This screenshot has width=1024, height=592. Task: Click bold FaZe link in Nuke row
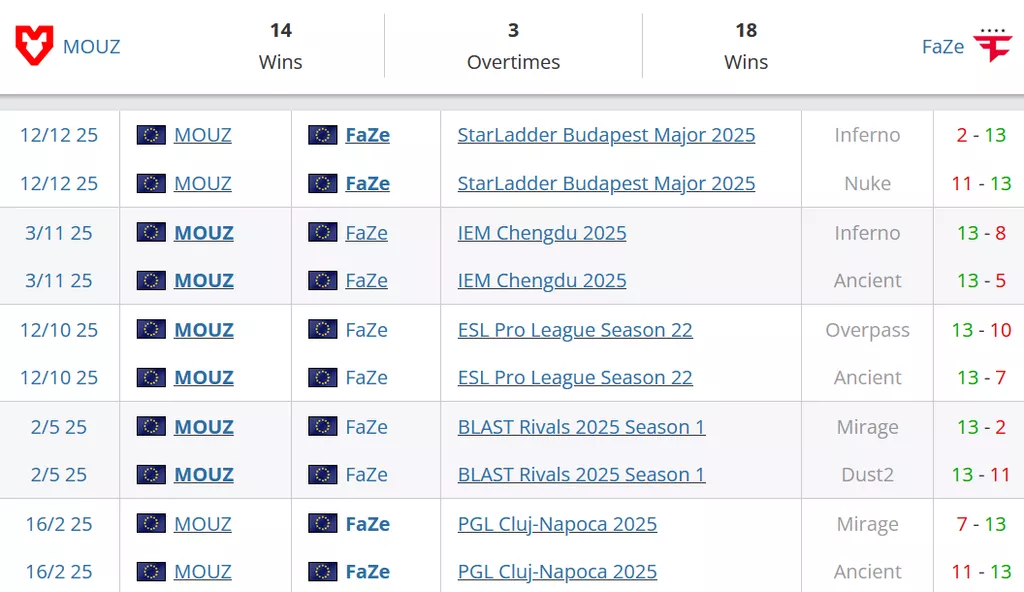coord(367,183)
